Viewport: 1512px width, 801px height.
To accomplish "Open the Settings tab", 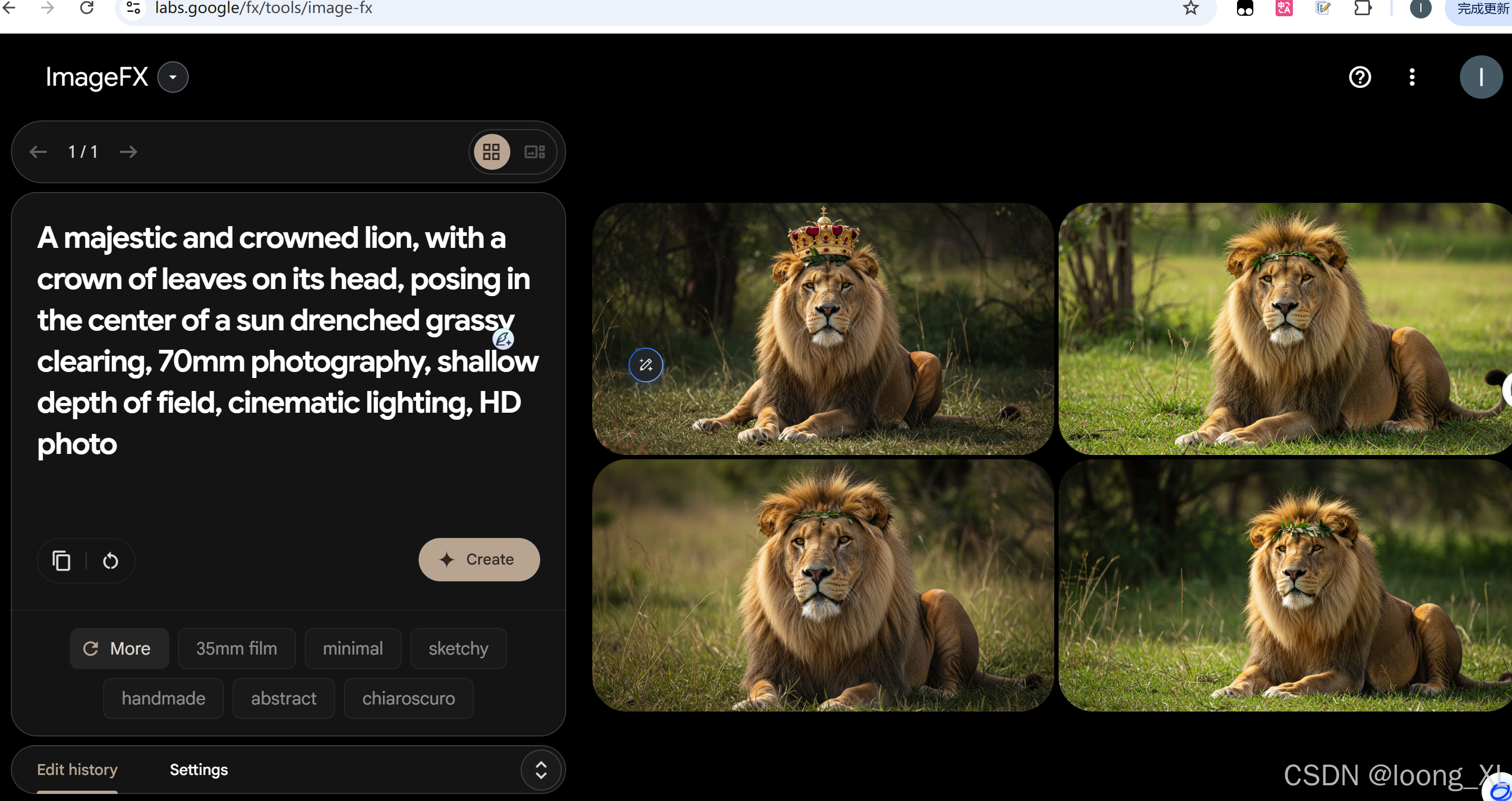I will click(198, 770).
